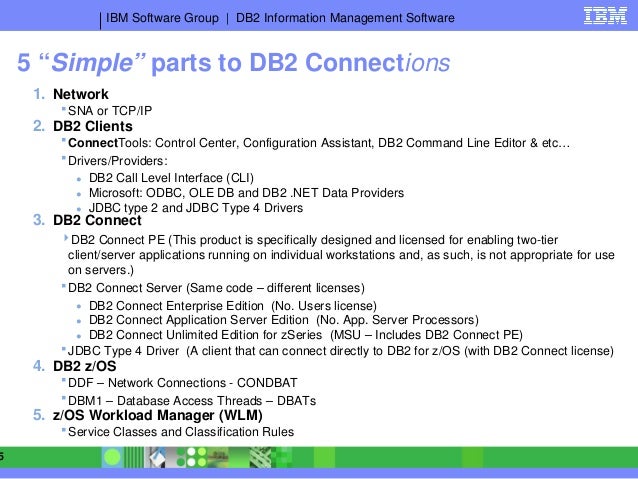The width and height of the screenshot is (638, 479).
Task: Select 'DB2 Call Level Interface (CLI)' line
Action: [x=171, y=178]
